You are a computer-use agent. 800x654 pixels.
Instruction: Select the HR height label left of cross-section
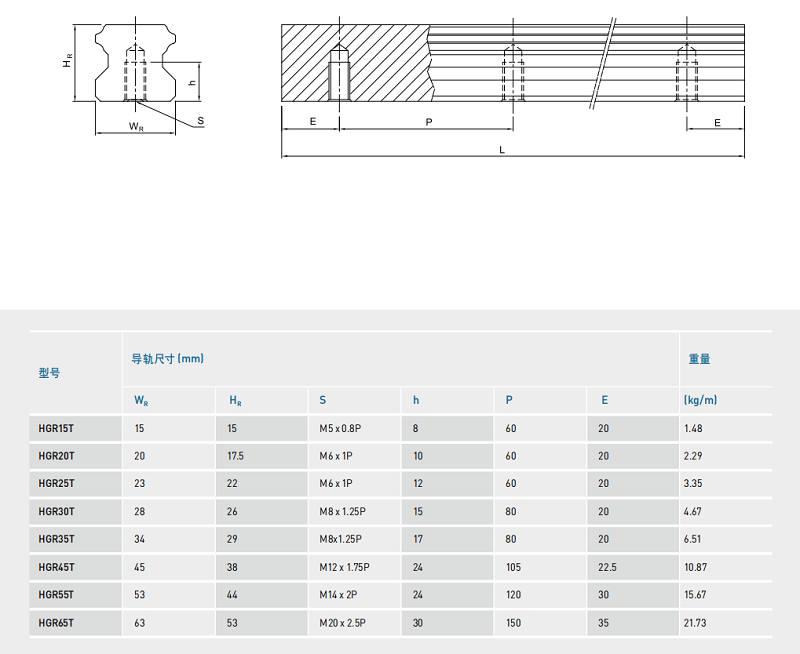coord(67,61)
